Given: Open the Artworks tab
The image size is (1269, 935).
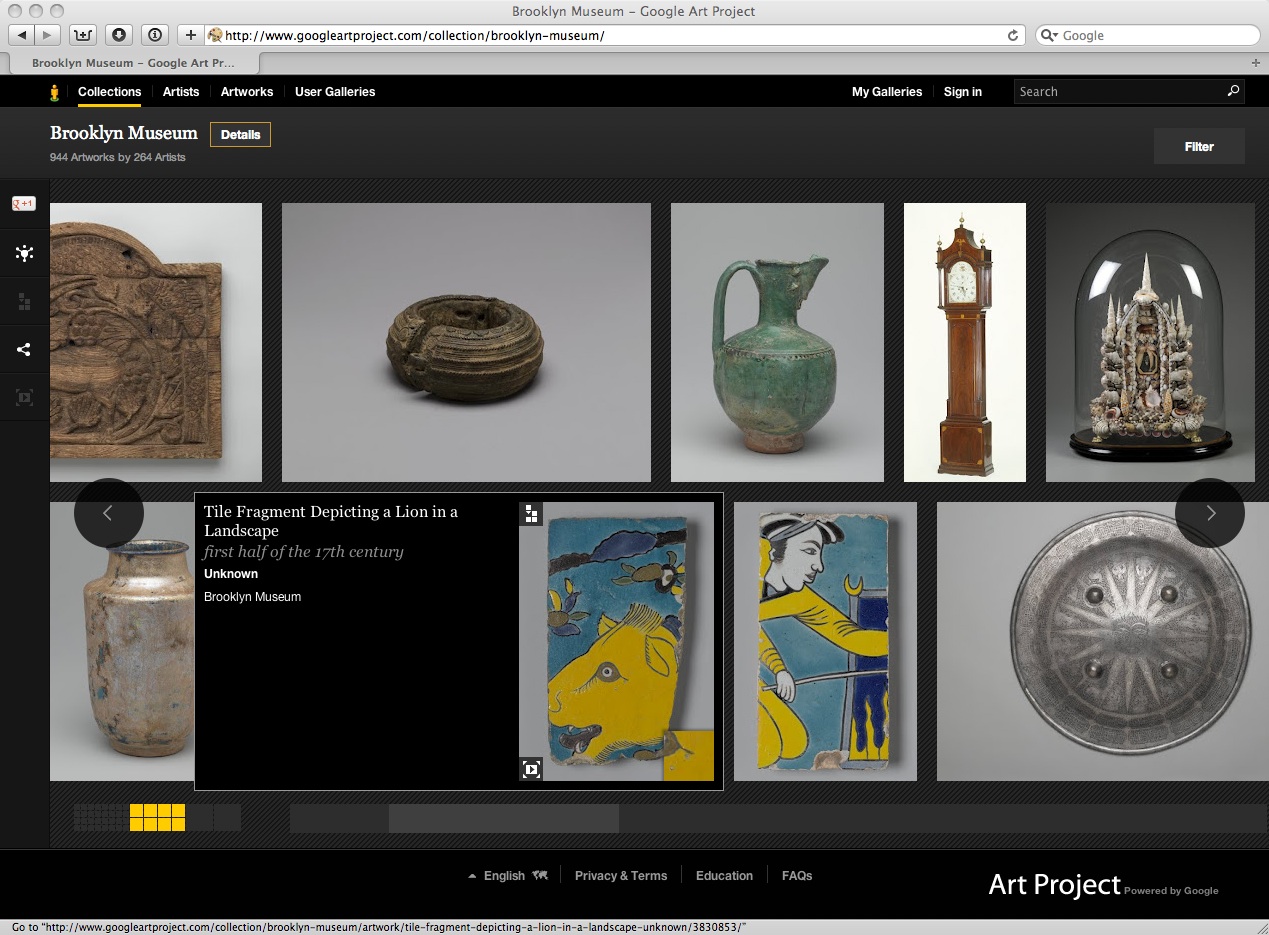Looking at the screenshot, I should pos(247,92).
